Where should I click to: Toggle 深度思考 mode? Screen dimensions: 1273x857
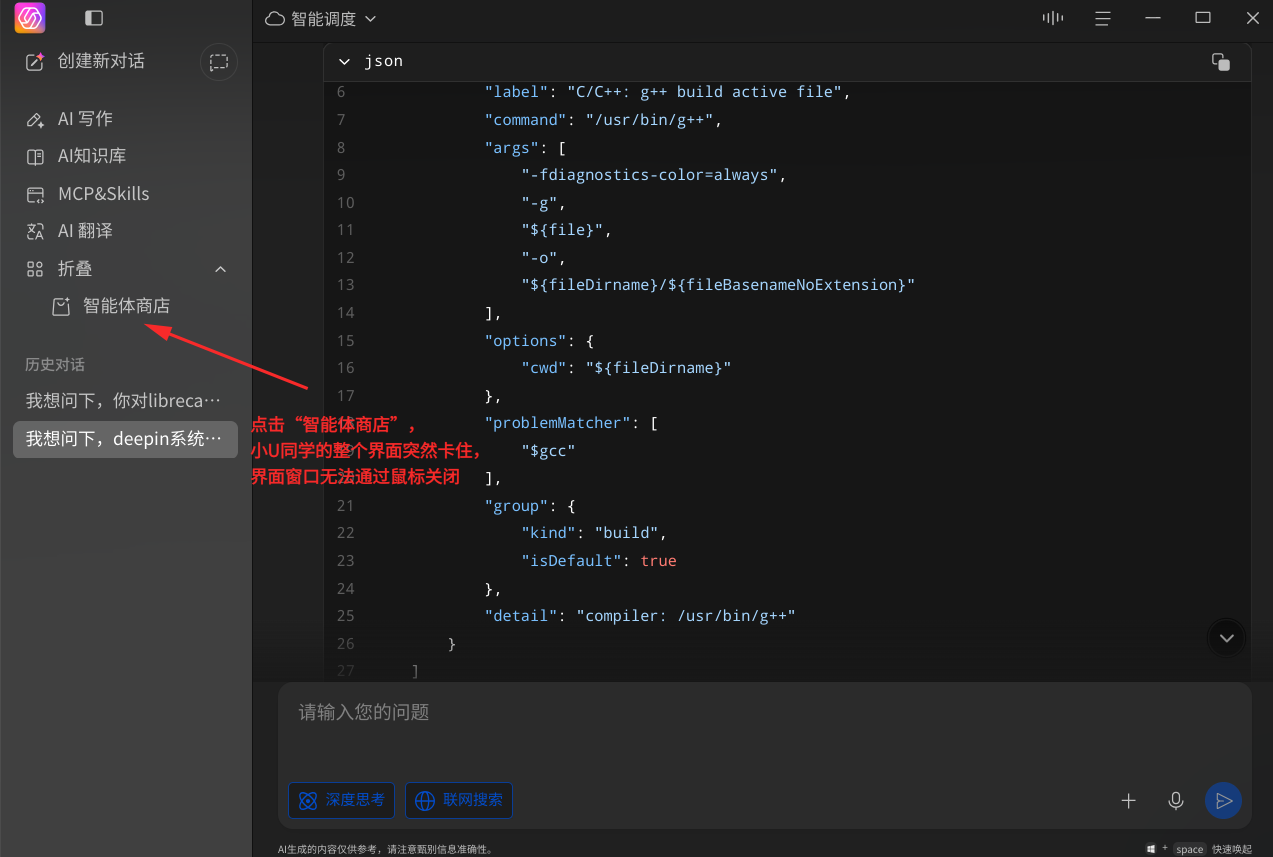pos(341,800)
